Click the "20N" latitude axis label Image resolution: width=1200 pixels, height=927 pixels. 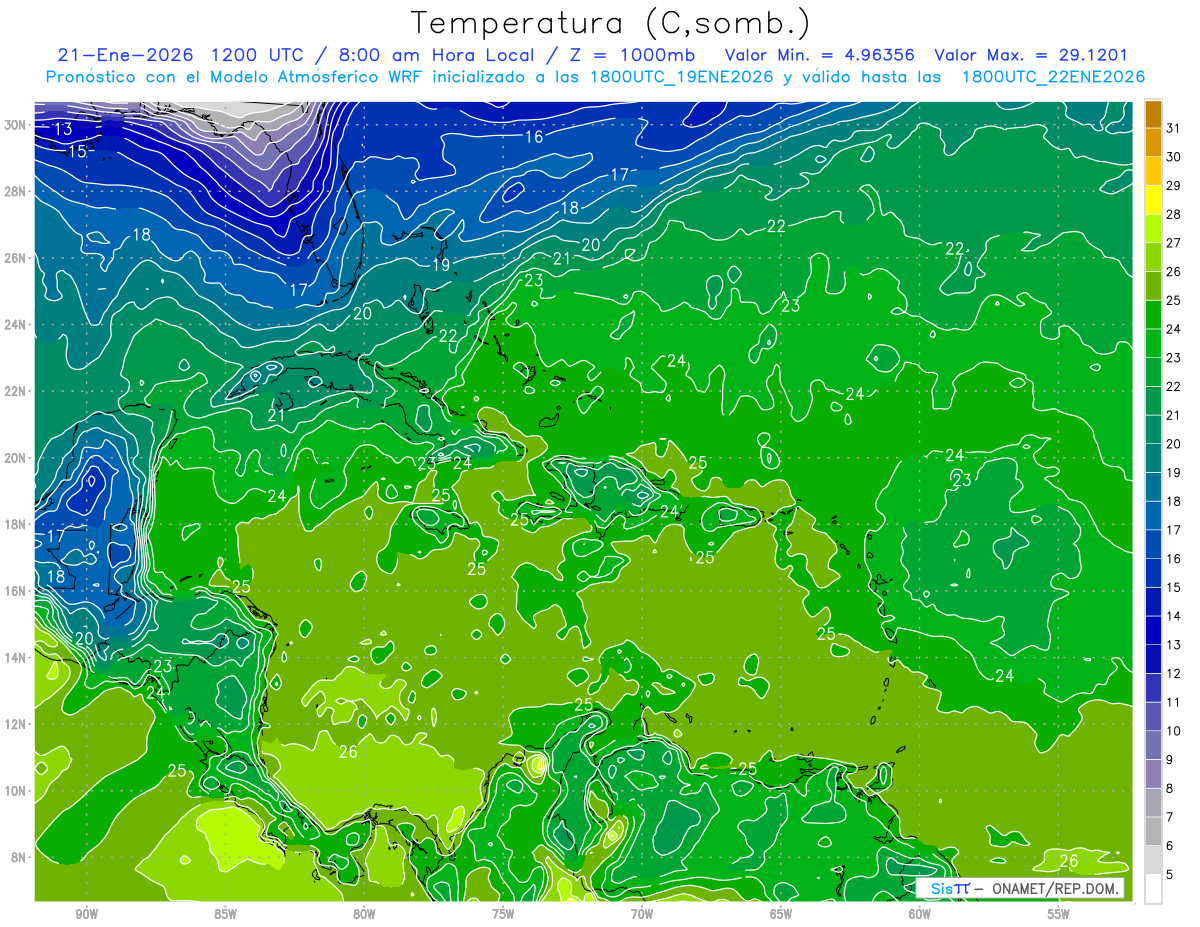(16, 457)
